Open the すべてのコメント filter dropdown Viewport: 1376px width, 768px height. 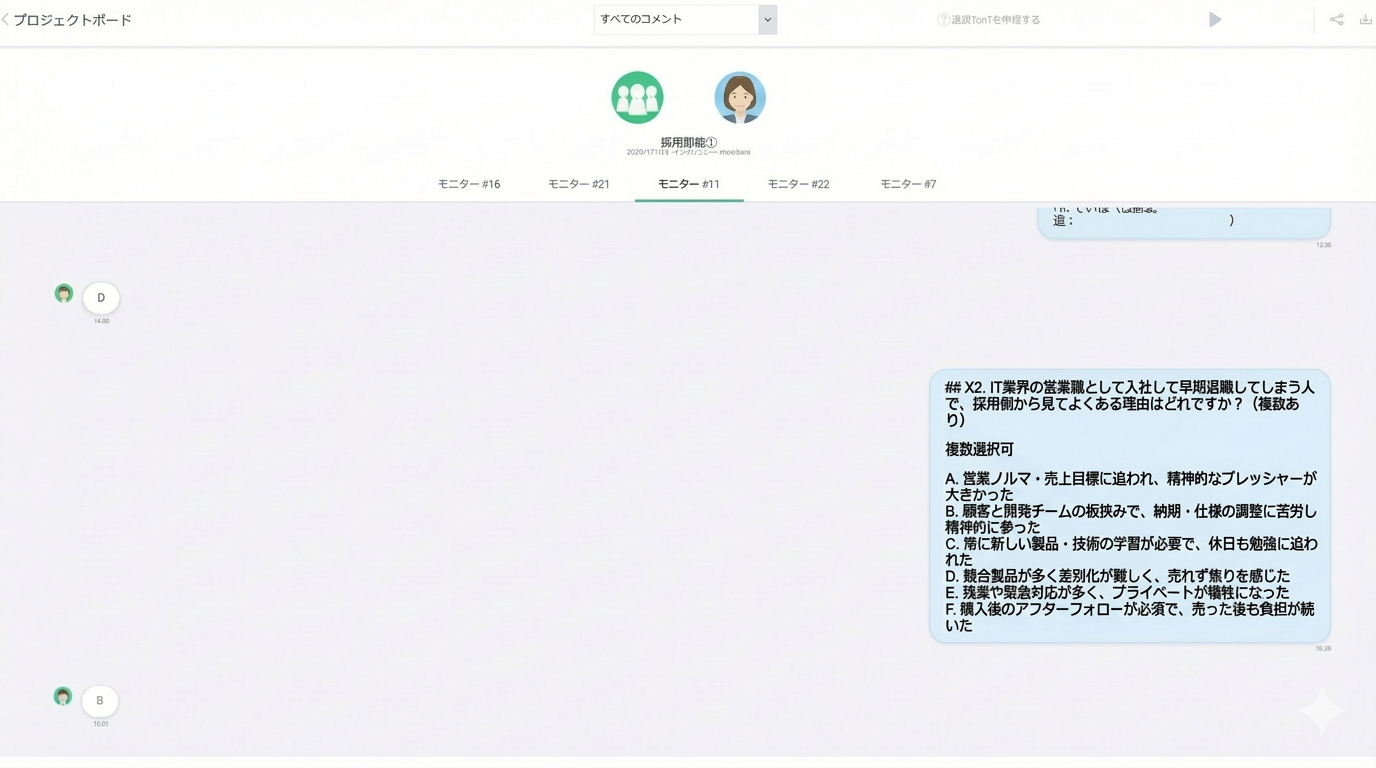pos(676,20)
